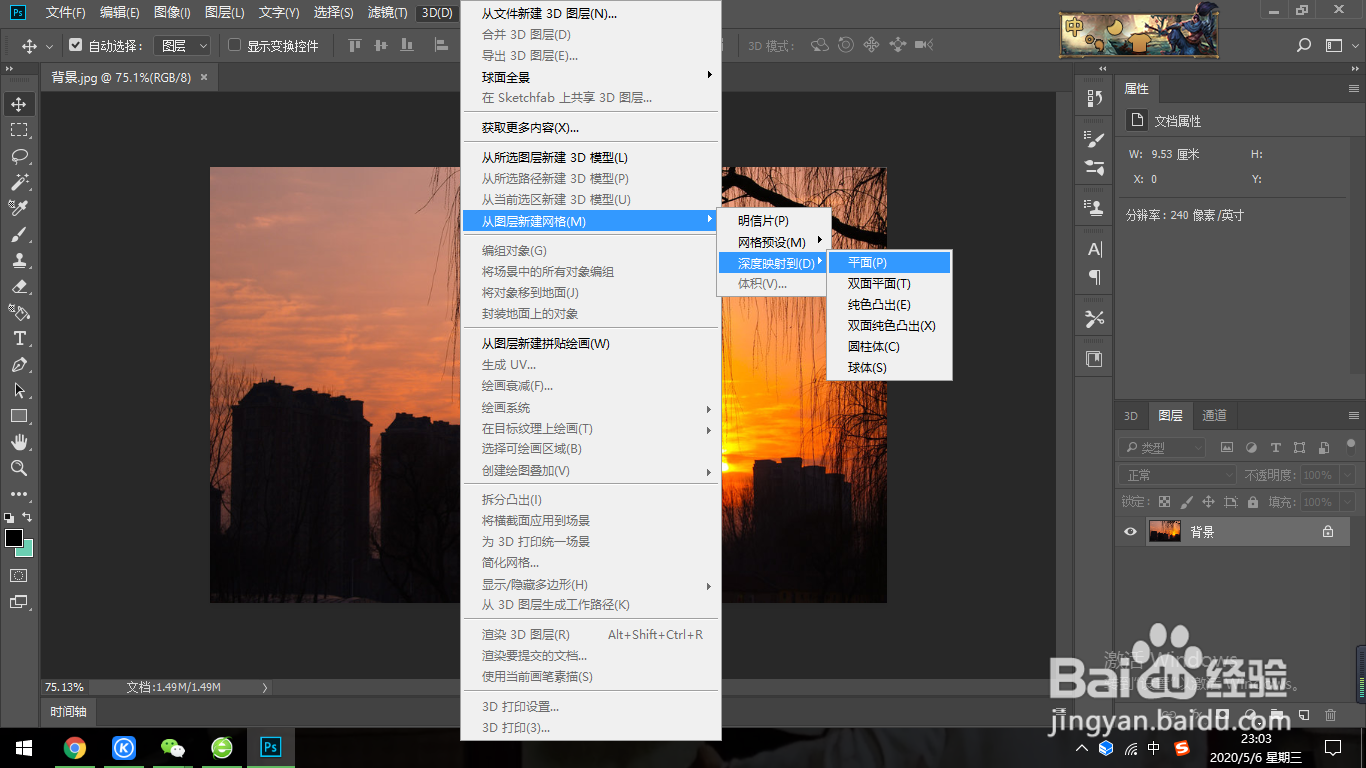
Task: Toggle Quick Mask mode icon
Action: click(x=19, y=575)
